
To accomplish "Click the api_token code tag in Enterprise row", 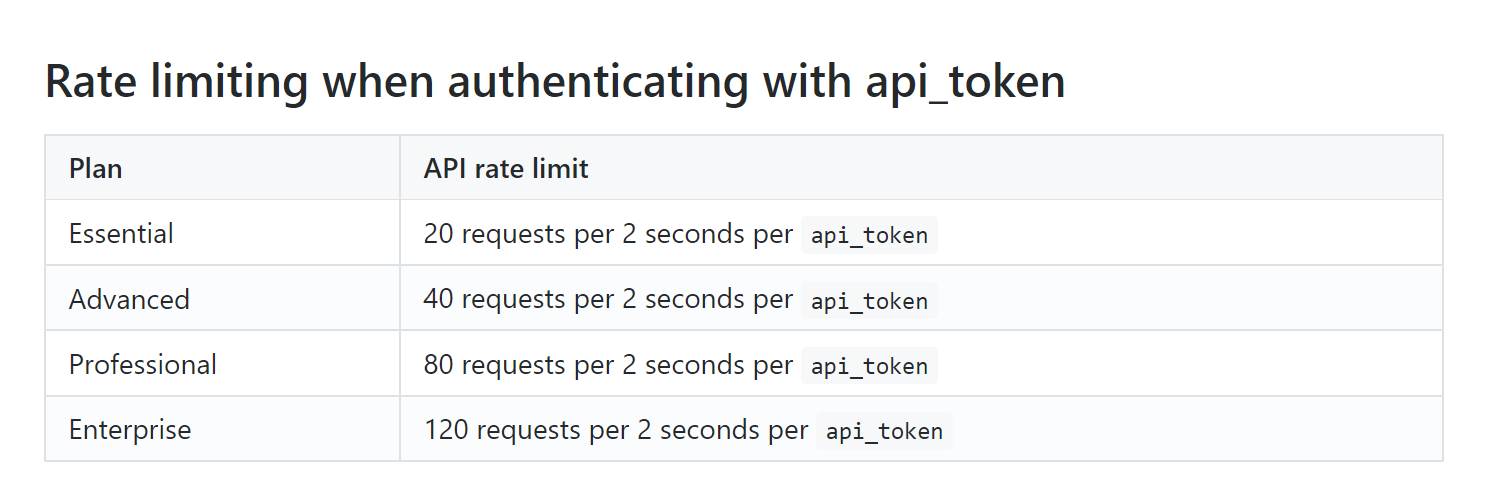I will click(x=884, y=431).
